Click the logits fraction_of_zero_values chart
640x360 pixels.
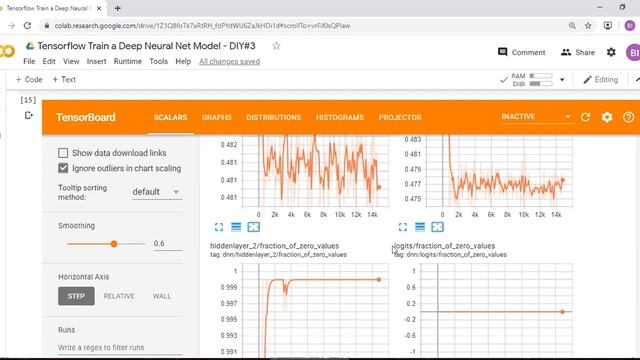pyautogui.click(x=497, y=311)
